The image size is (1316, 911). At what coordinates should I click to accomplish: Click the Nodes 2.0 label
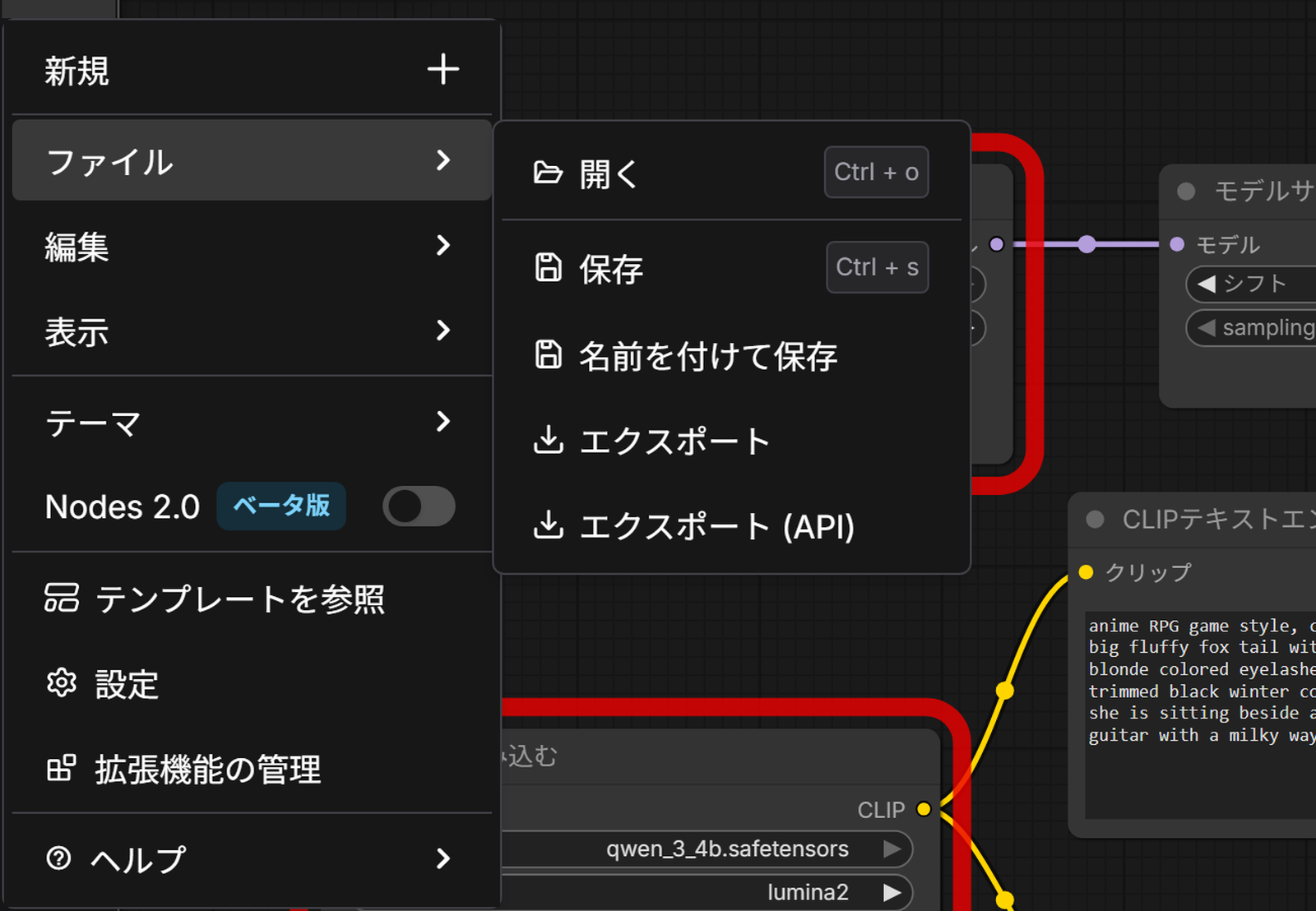tap(123, 506)
